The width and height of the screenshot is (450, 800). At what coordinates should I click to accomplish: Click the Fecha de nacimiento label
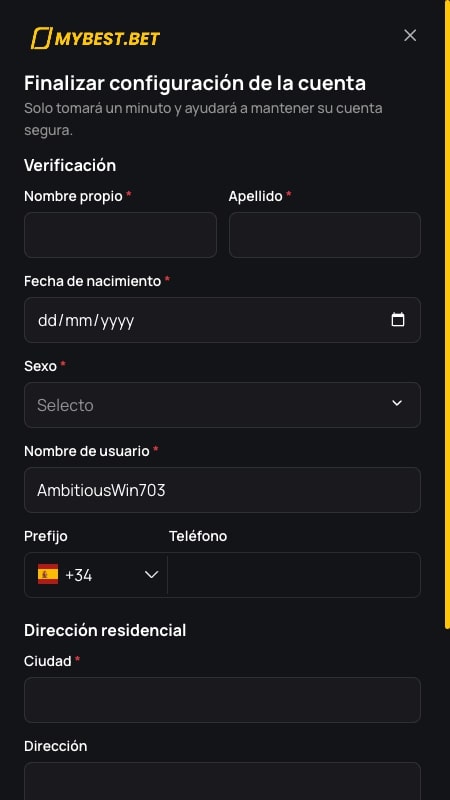coord(92,281)
